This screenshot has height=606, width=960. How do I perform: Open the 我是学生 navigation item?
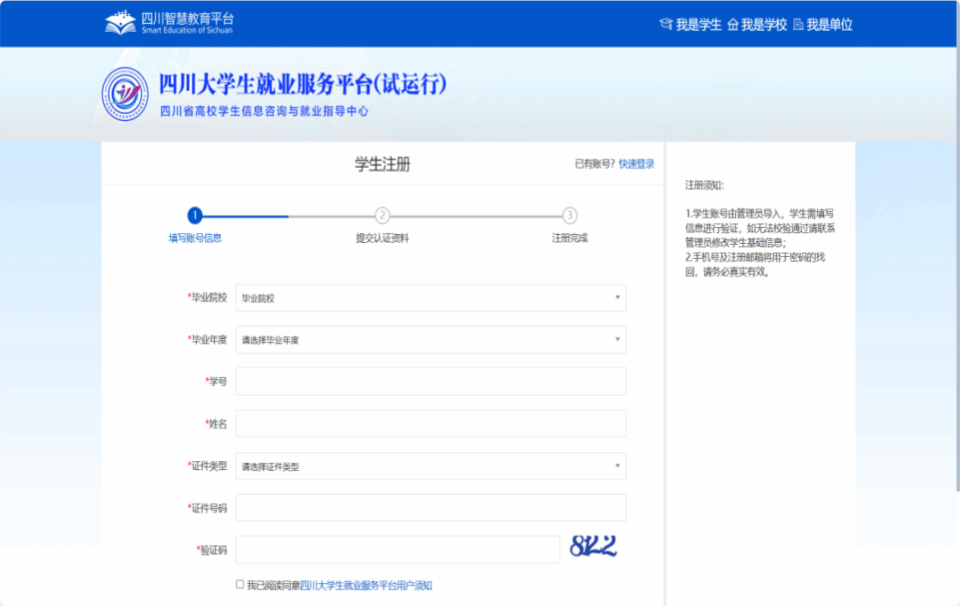pyautogui.click(x=698, y=24)
